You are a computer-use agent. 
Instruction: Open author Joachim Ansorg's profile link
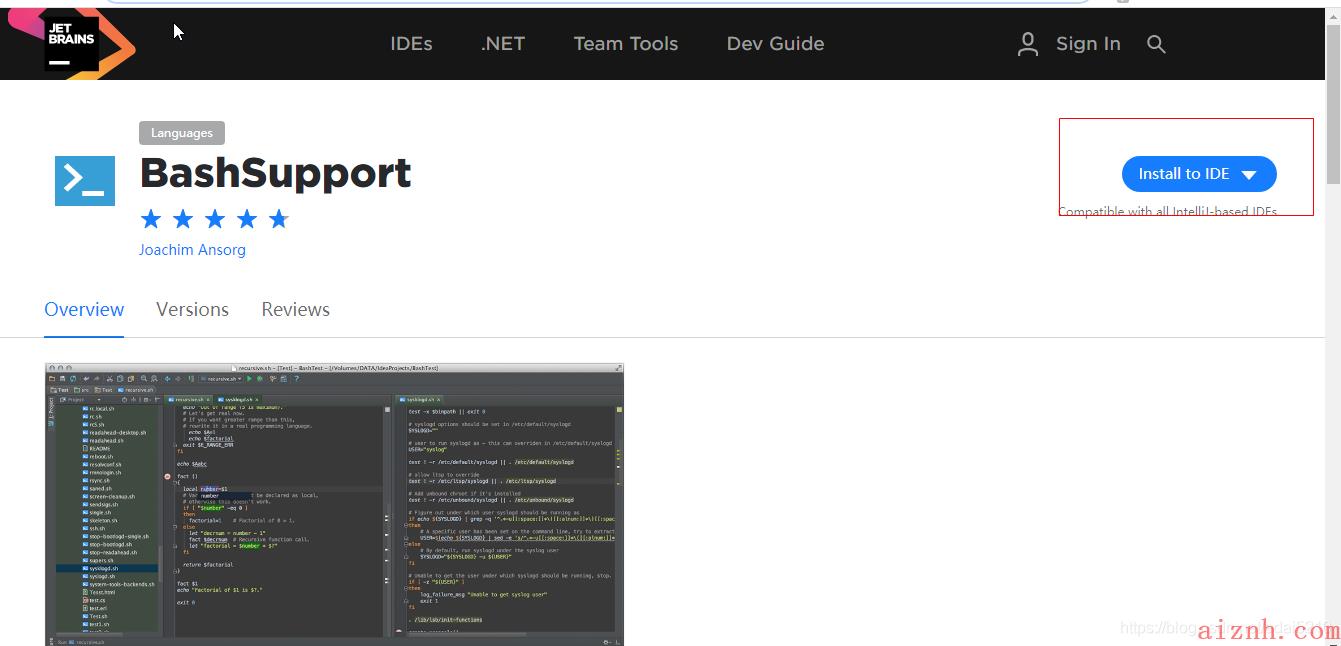[x=192, y=250]
